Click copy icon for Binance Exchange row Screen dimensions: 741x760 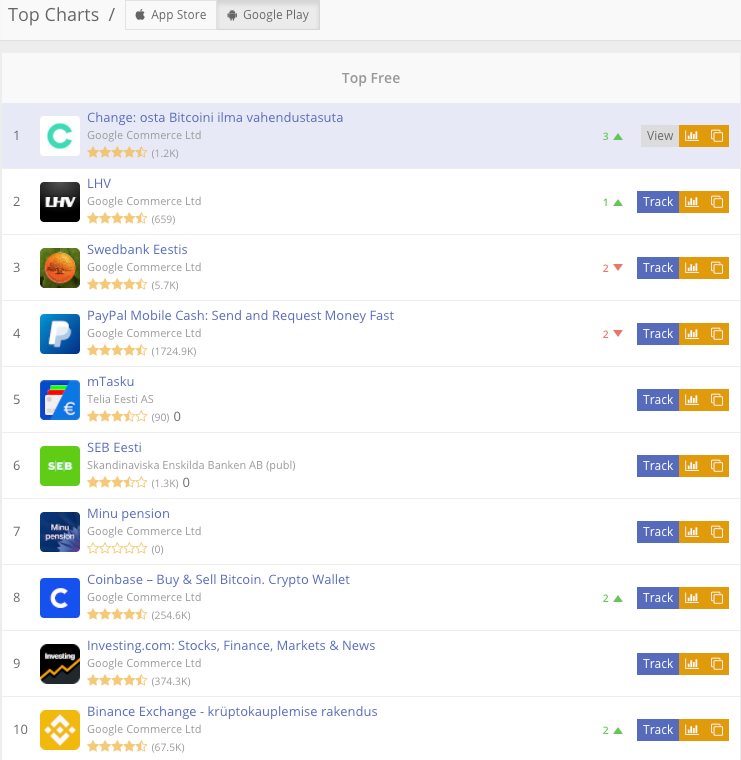point(717,729)
